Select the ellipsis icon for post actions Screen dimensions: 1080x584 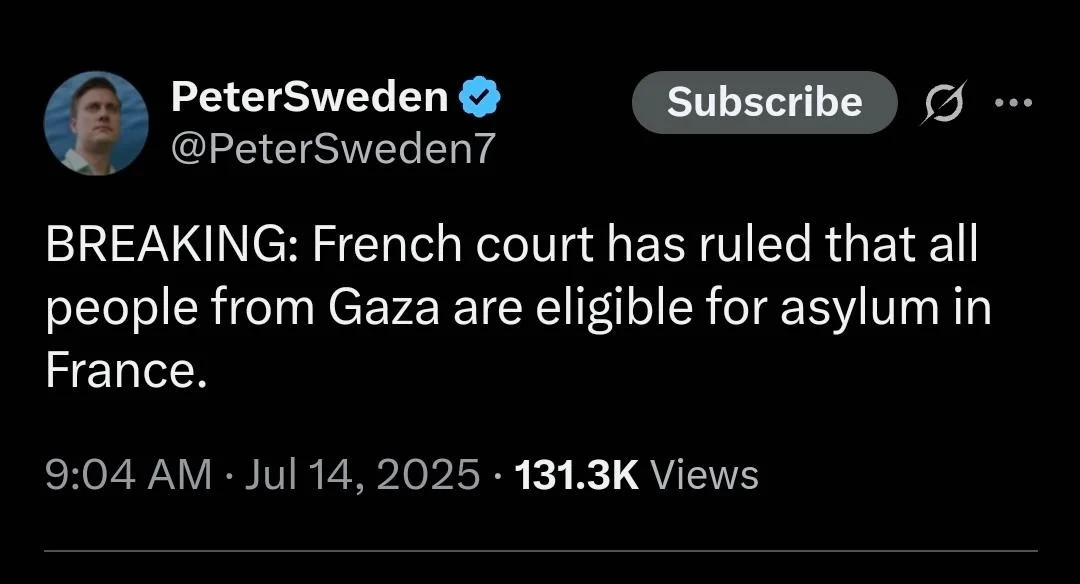1017,102
